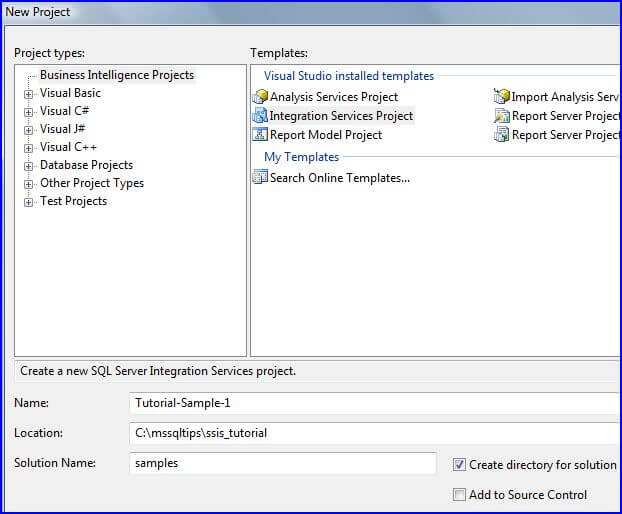Select the Analysis Services Project icon
The height and width of the screenshot is (514, 622).
tap(260, 96)
